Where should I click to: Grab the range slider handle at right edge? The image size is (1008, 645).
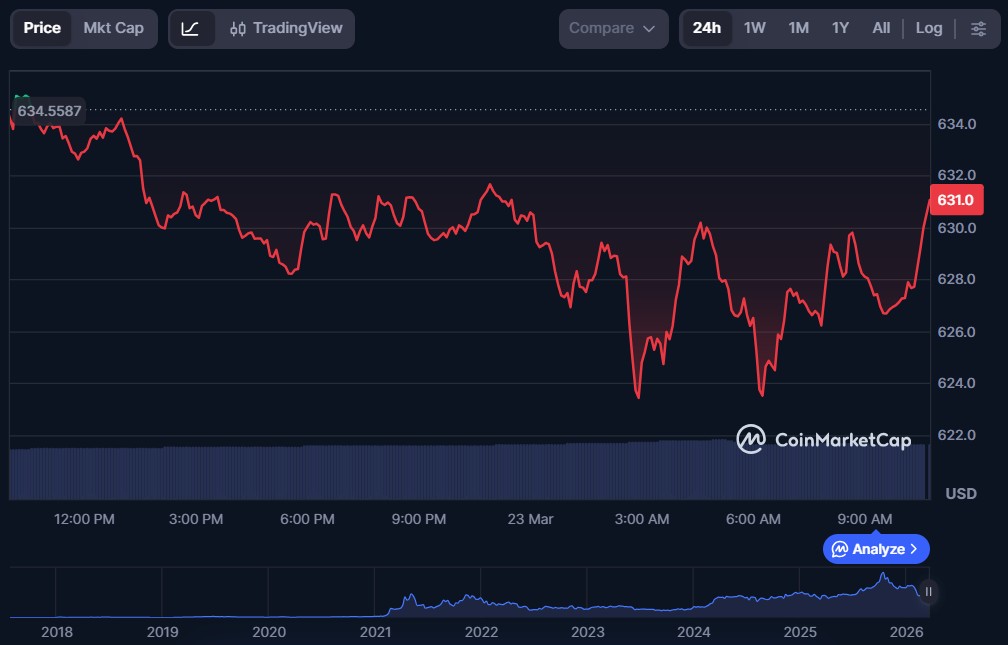(928, 592)
